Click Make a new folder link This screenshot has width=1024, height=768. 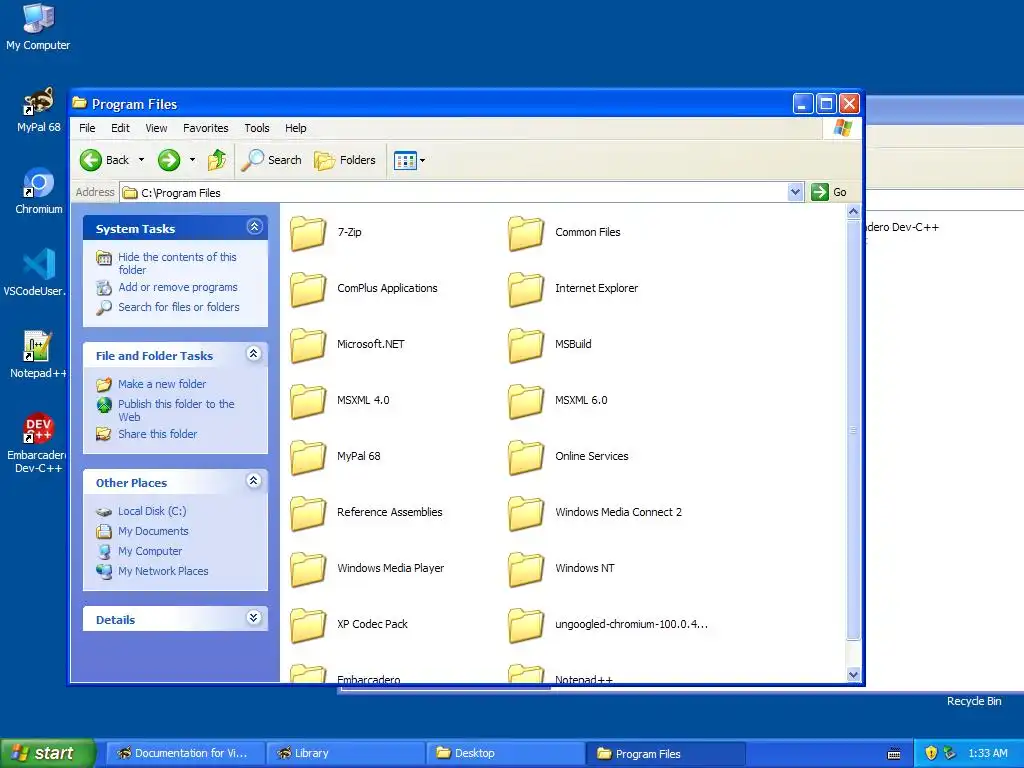click(x=162, y=384)
